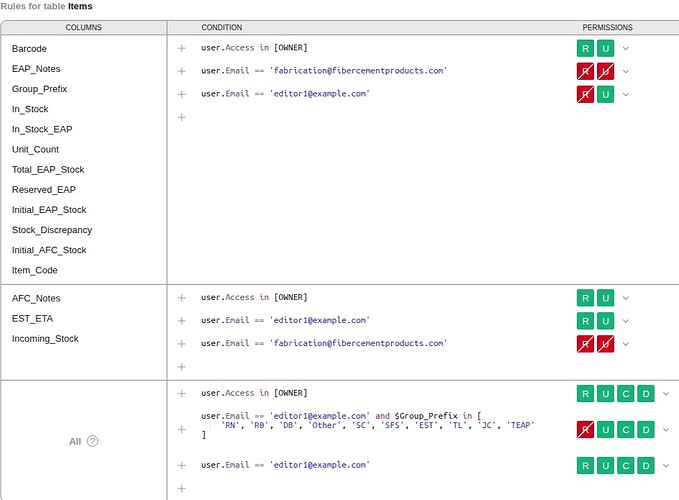Click the plus icon on the empty row below the first column group's rules
The width and height of the screenshot is (679, 500).
[x=182, y=117]
